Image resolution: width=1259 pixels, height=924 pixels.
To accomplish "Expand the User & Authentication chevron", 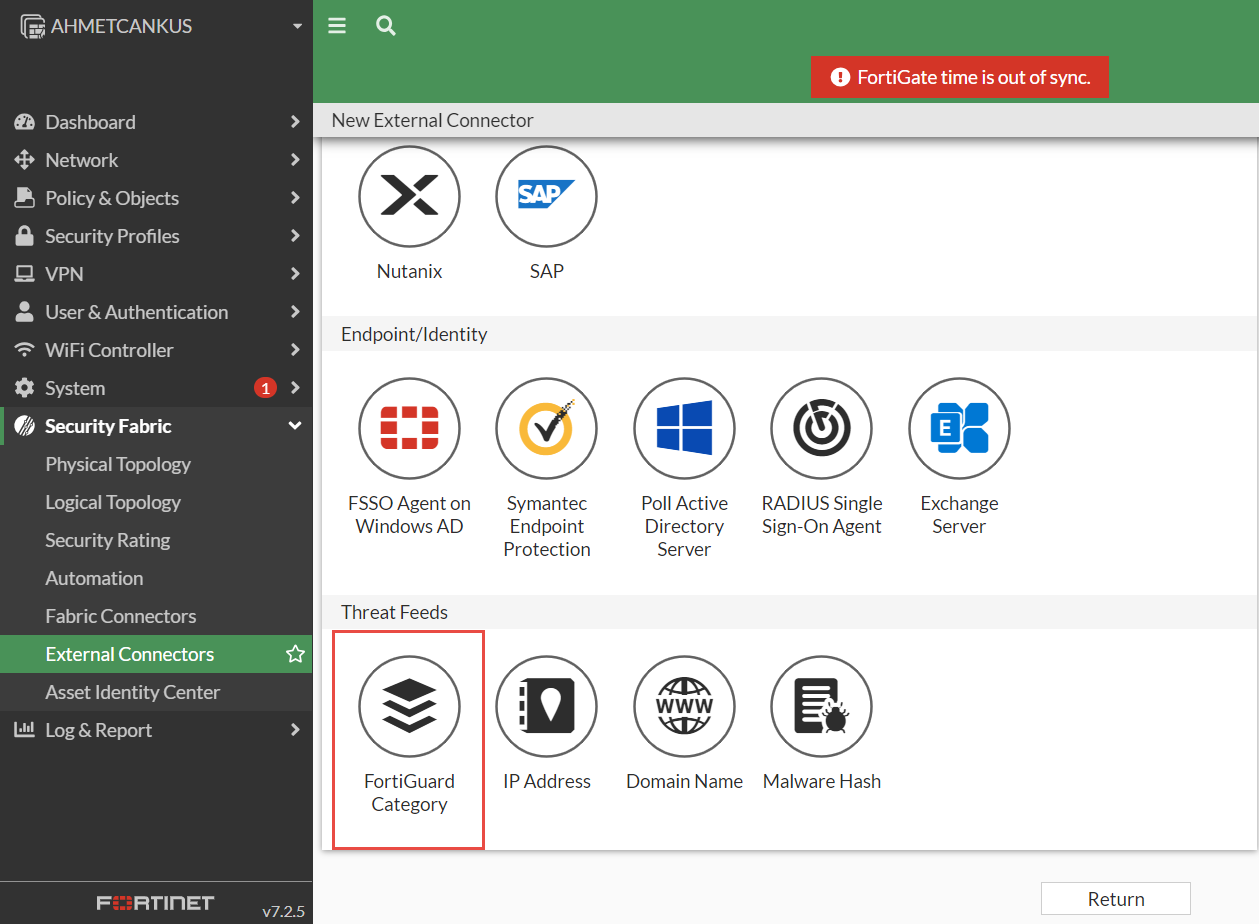I will [295, 312].
